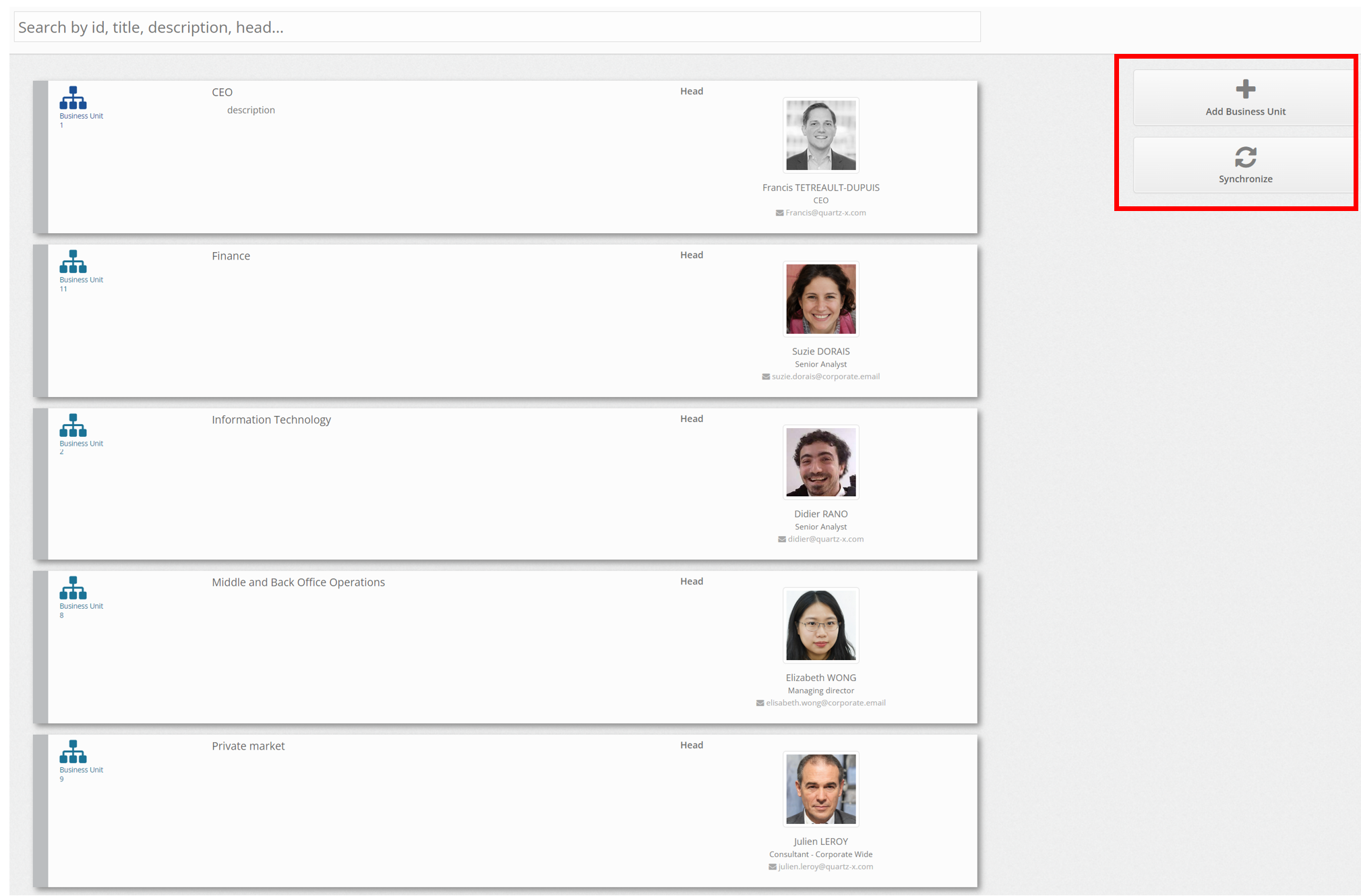Viewport: 1361px width, 896px height.
Task: Click julien.leroy@quartz-x.com email link
Action: click(x=825, y=867)
